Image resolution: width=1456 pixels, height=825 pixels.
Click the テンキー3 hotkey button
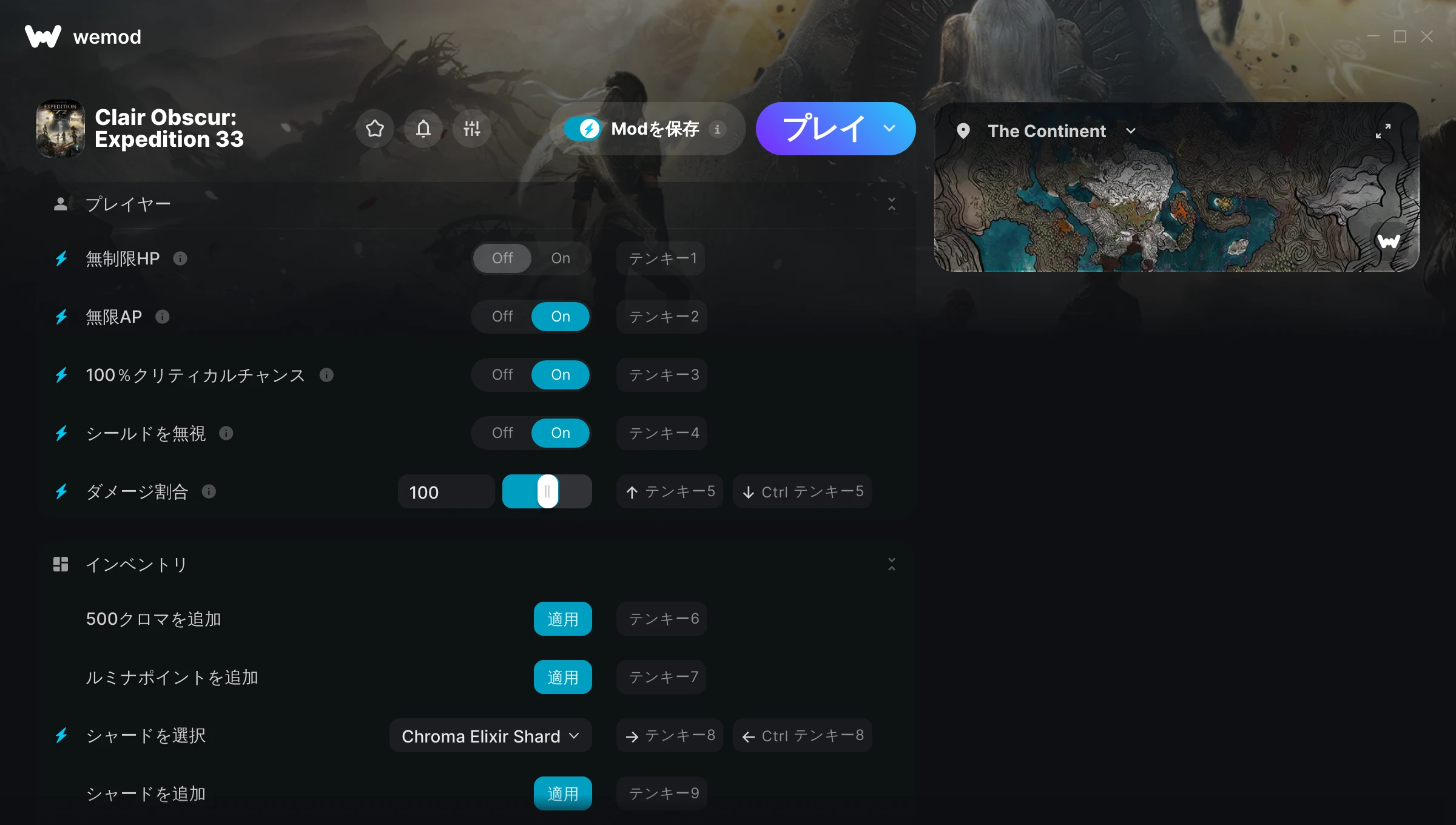662,375
